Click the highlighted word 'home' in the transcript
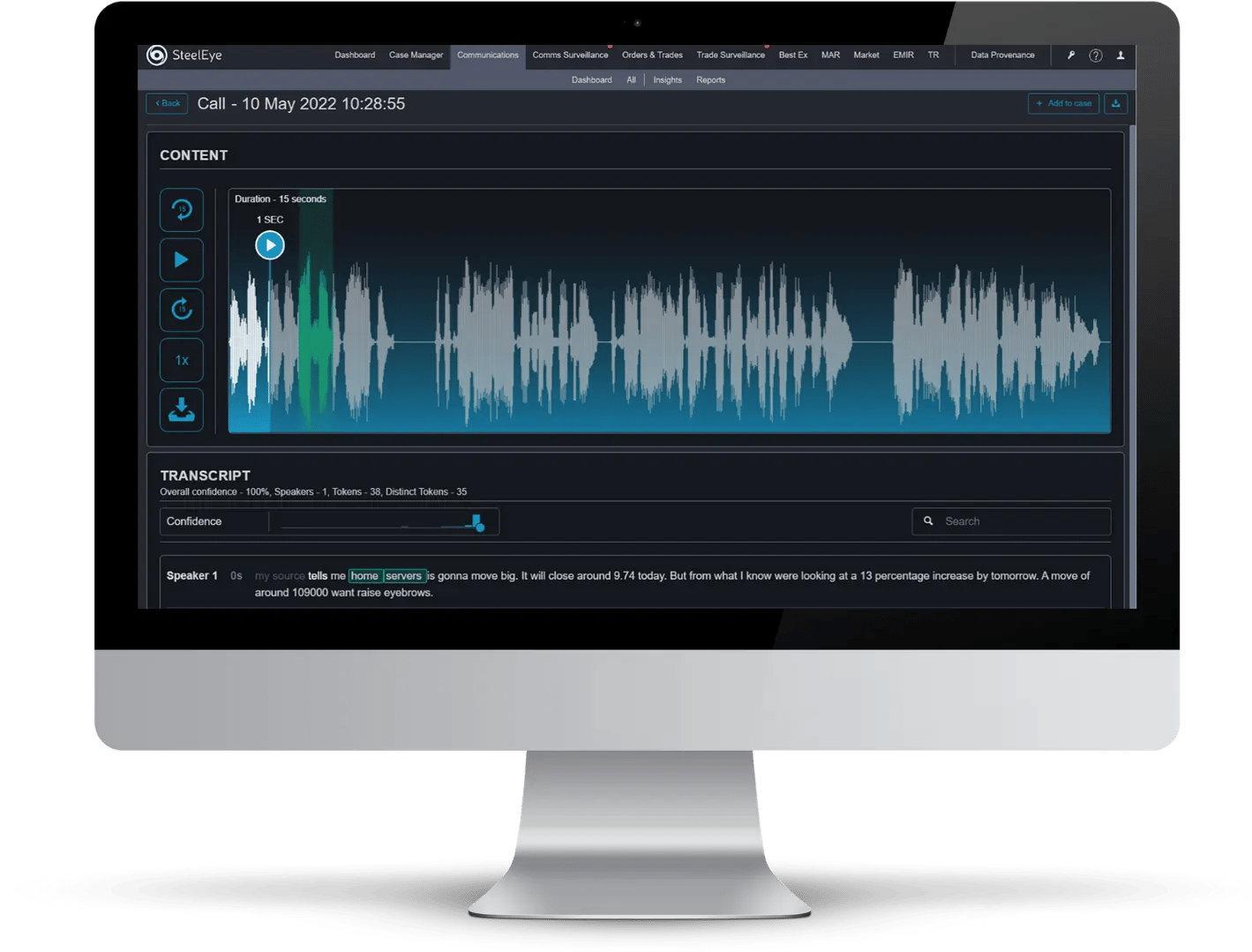Image resolution: width=1252 pixels, height=952 pixels. tap(364, 576)
